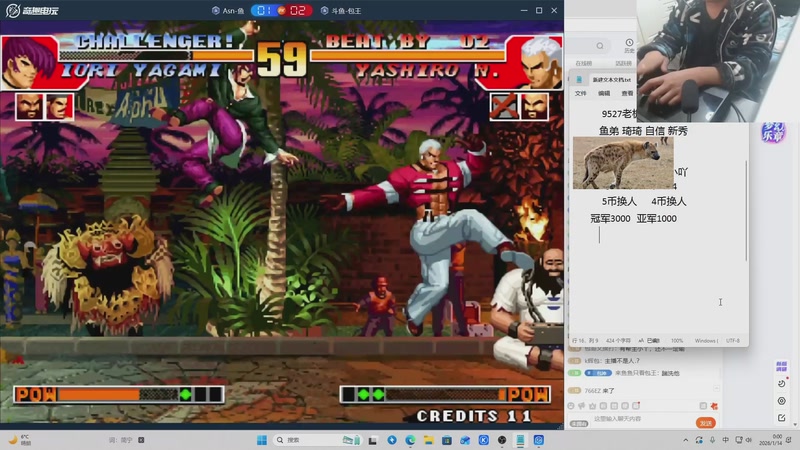This screenshot has height=450, width=800.
Task: Open the 文件 menu in Notepad
Action: 581,93
